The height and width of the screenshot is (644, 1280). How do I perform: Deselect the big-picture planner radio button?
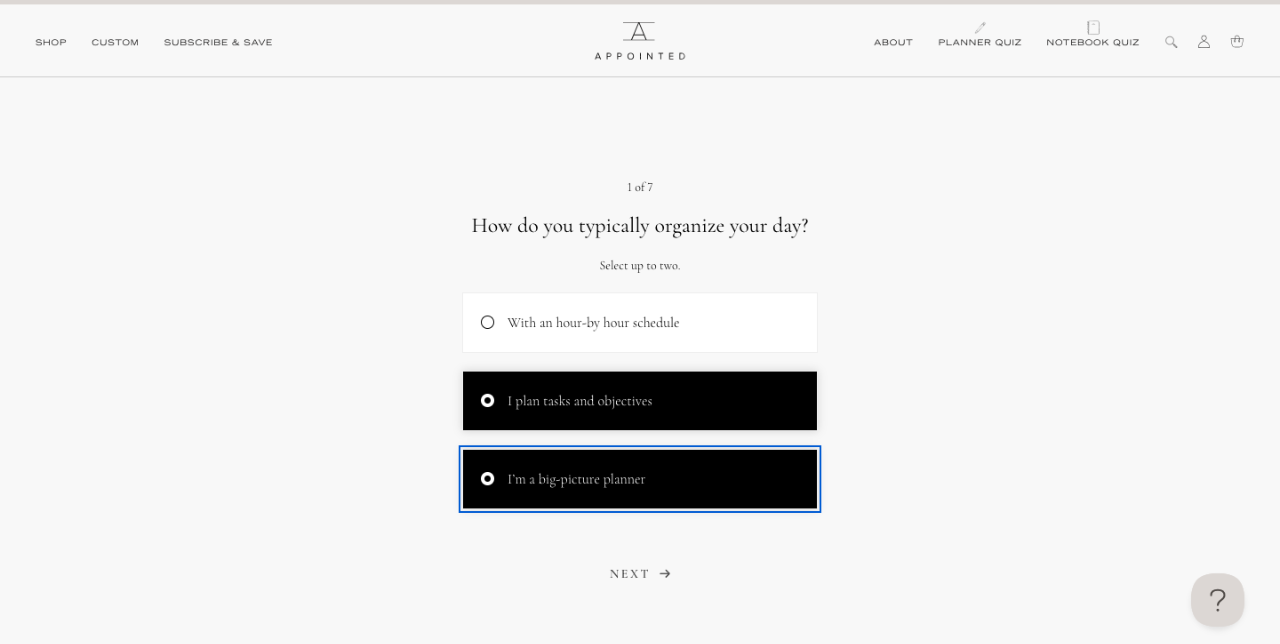tap(488, 479)
